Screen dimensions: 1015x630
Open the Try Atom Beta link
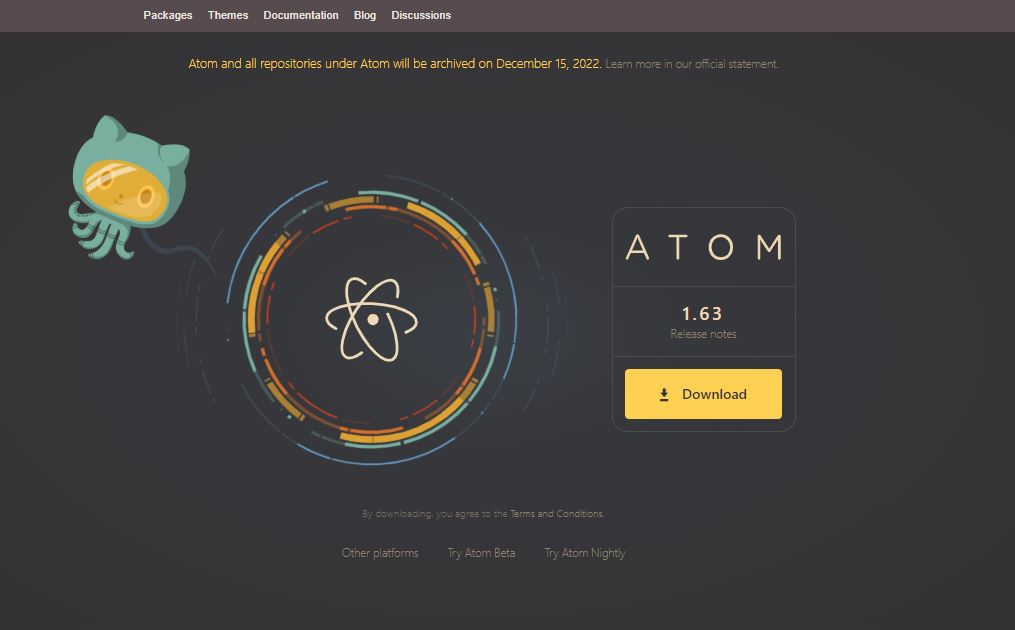coord(481,553)
